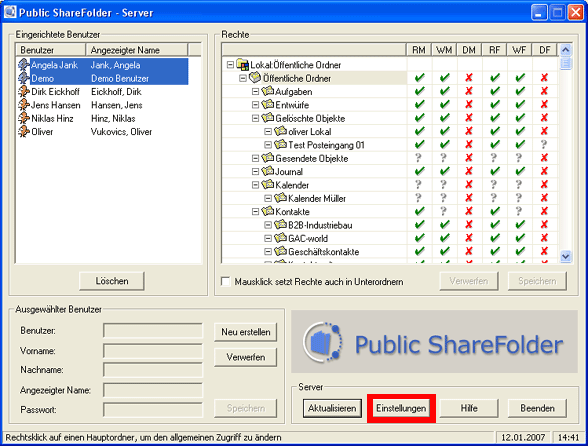Click the Vorname input field
The height and width of the screenshot is (446, 588).
[x=153, y=351]
